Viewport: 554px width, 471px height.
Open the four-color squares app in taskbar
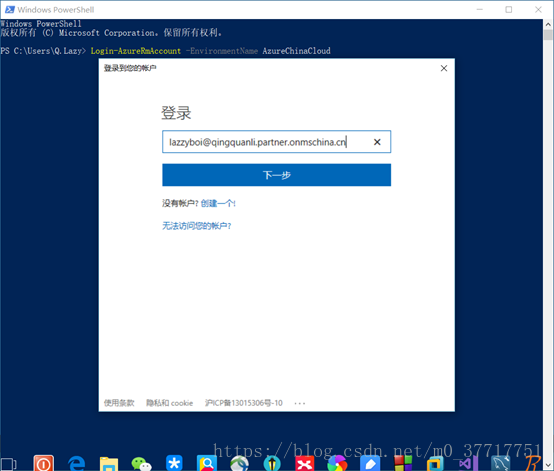pos(403,464)
